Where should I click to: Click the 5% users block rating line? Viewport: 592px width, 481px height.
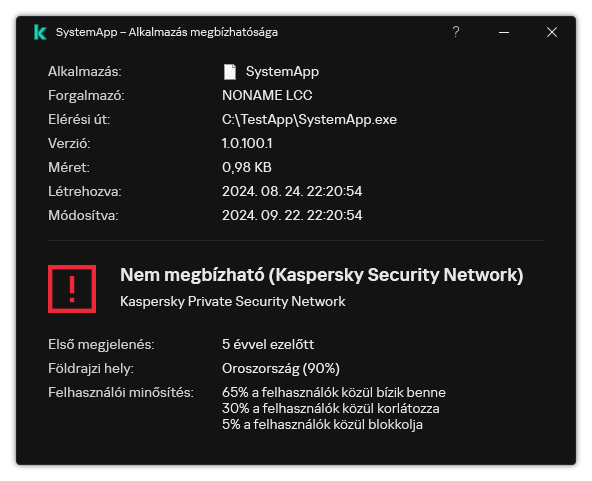[322, 425]
